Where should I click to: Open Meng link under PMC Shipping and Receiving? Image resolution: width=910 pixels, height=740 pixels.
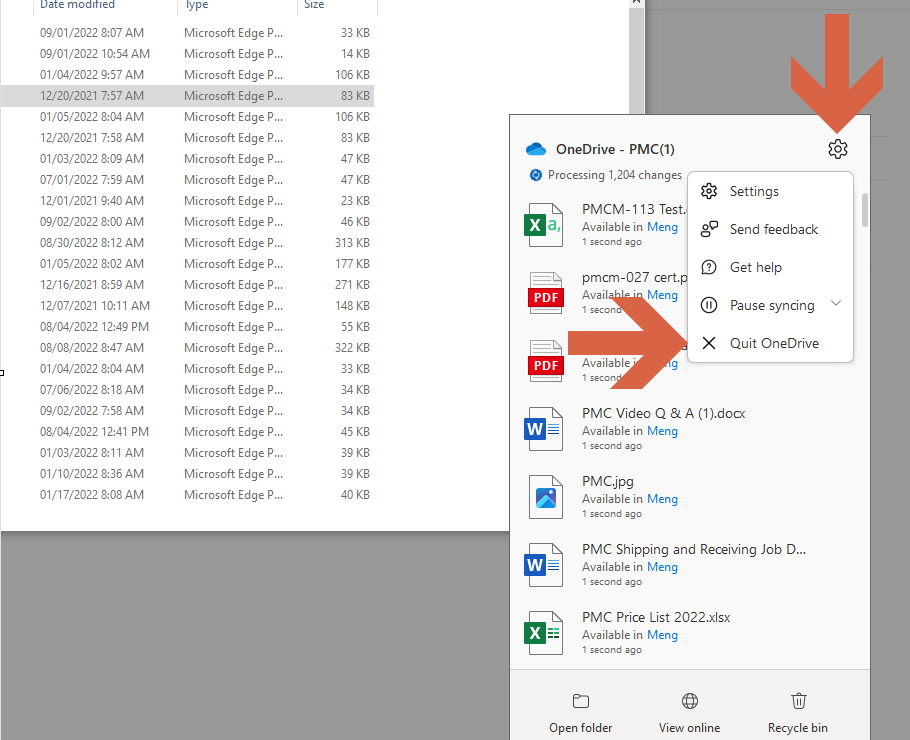coord(662,566)
